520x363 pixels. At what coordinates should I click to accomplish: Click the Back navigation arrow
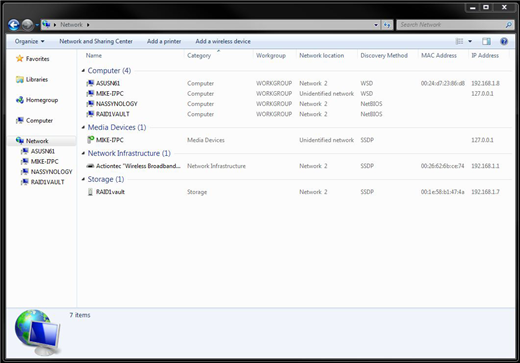point(14,25)
